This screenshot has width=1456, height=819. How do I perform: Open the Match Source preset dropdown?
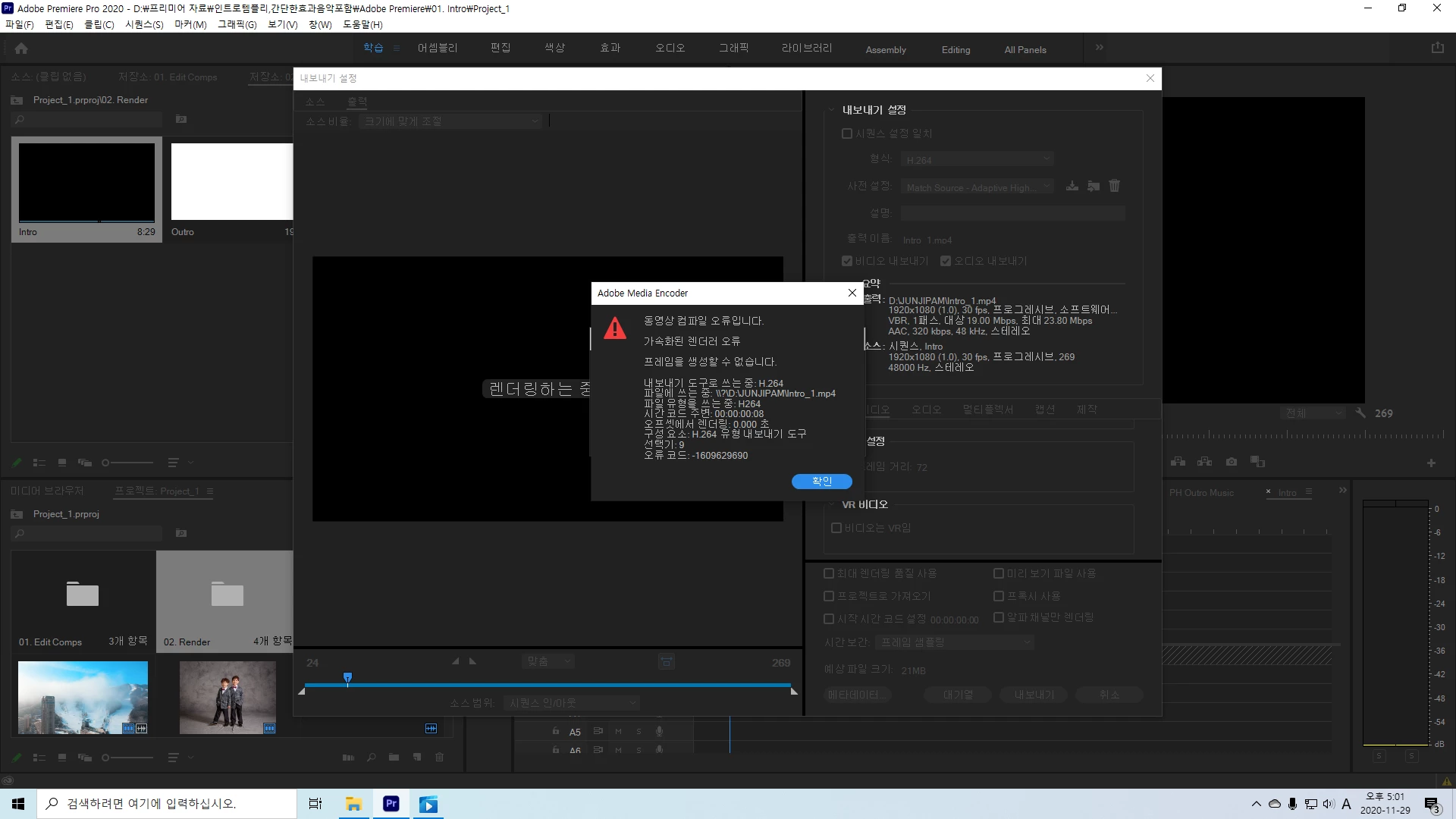point(977,187)
